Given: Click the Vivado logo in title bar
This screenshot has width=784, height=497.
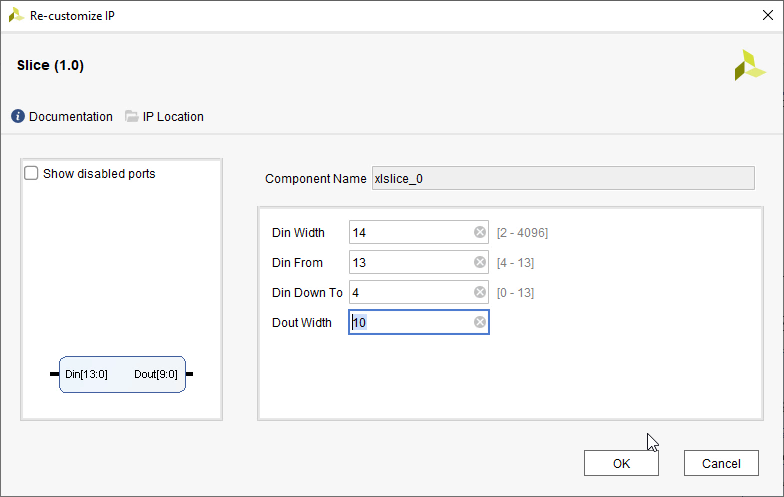Looking at the screenshot, I should (x=16, y=16).
